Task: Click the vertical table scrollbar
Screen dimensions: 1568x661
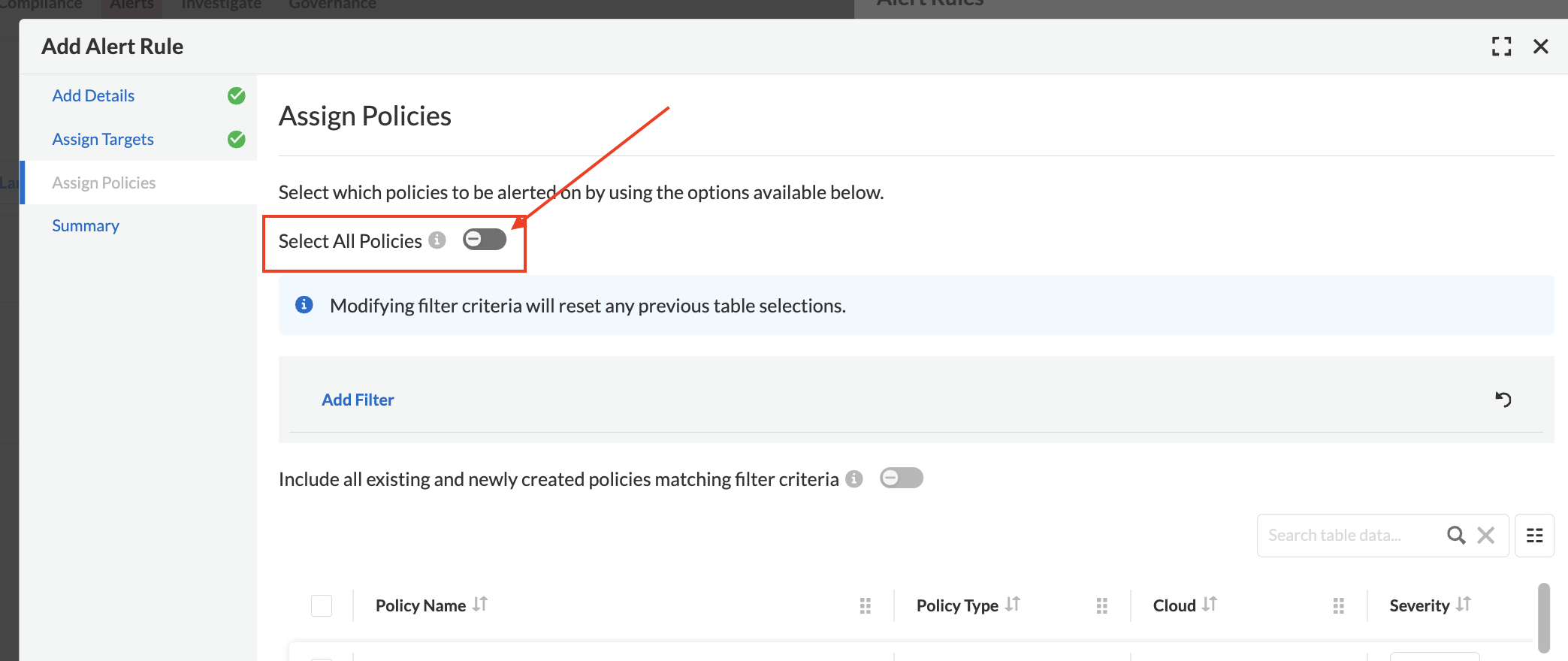Action: 1543,617
